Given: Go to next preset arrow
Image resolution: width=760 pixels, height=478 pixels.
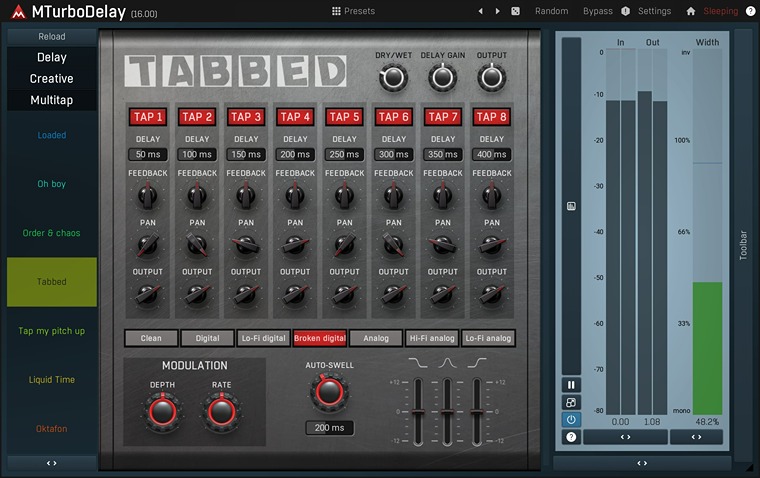Looking at the screenshot, I should [x=497, y=11].
